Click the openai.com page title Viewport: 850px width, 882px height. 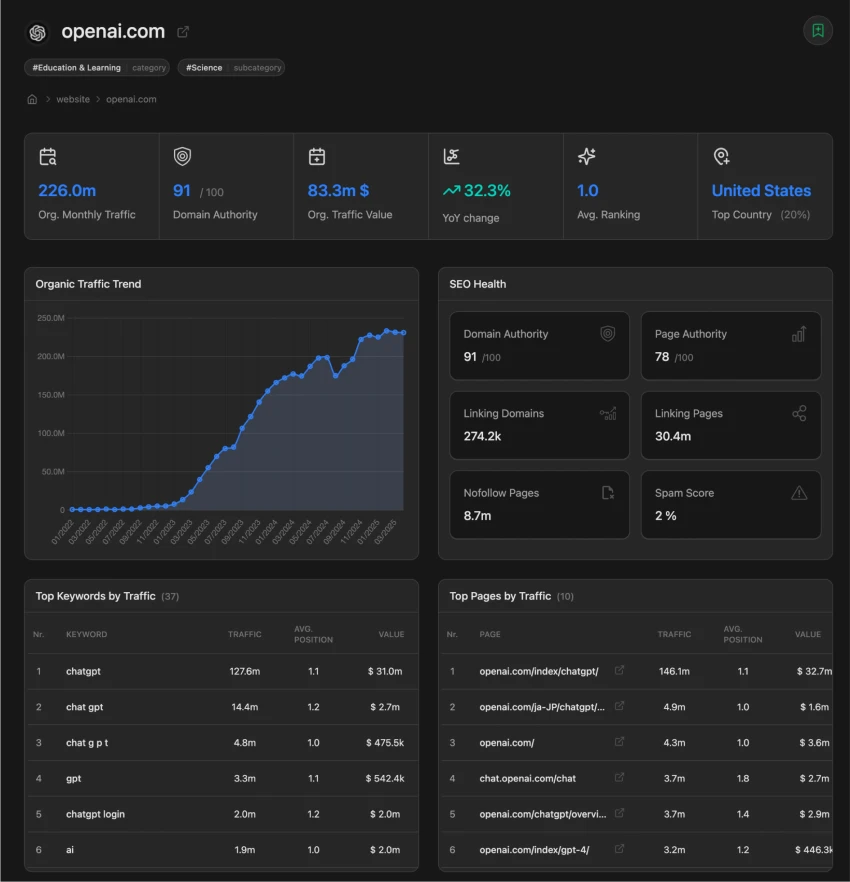point(113,32)
